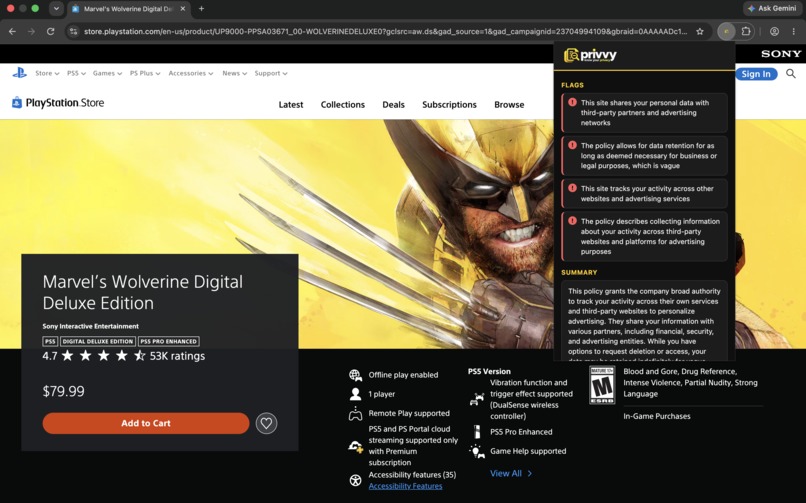Screen dimensions: 806x503
Task: Open the Deals store tab
Action: pos(393,105)
